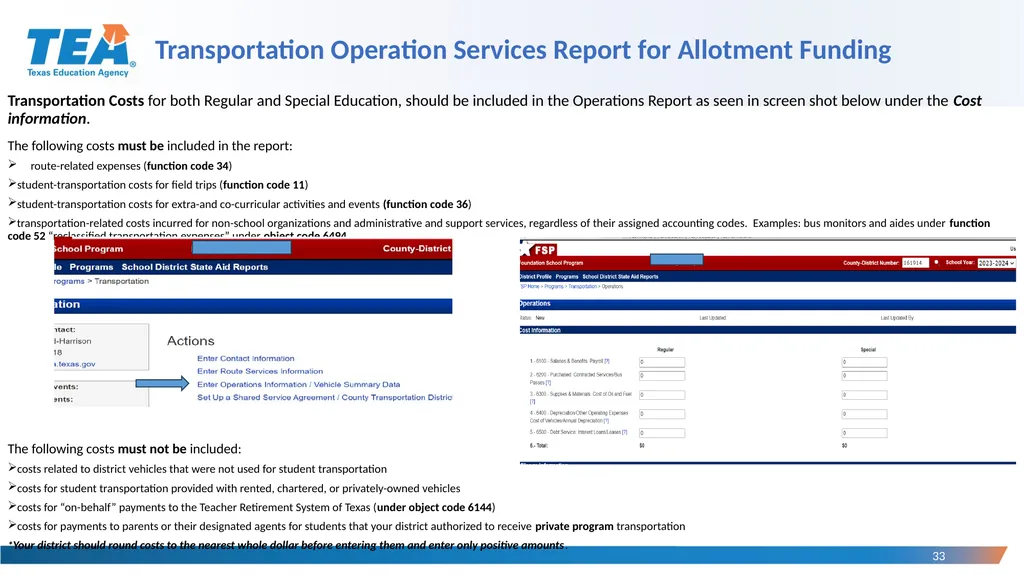
Task: Click the Programs breadcrumb in left screenshot
Action: 69,281
